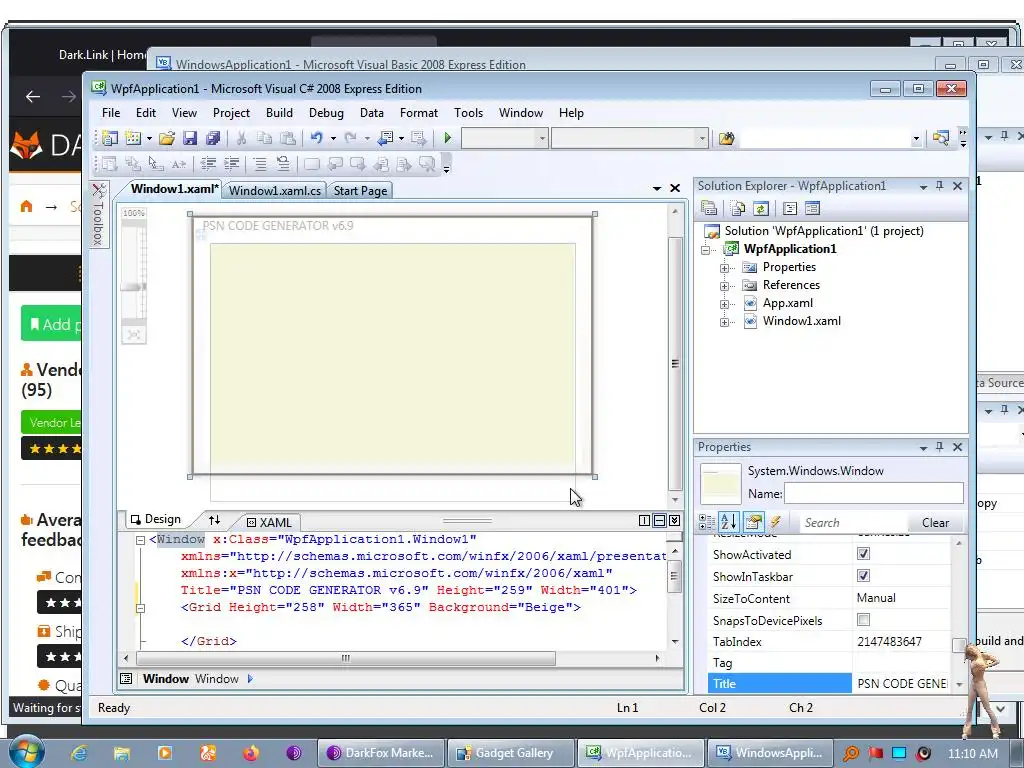Select the XAML view tab
The height and width of the screenshot is (768, 1024).
[269, 522]
